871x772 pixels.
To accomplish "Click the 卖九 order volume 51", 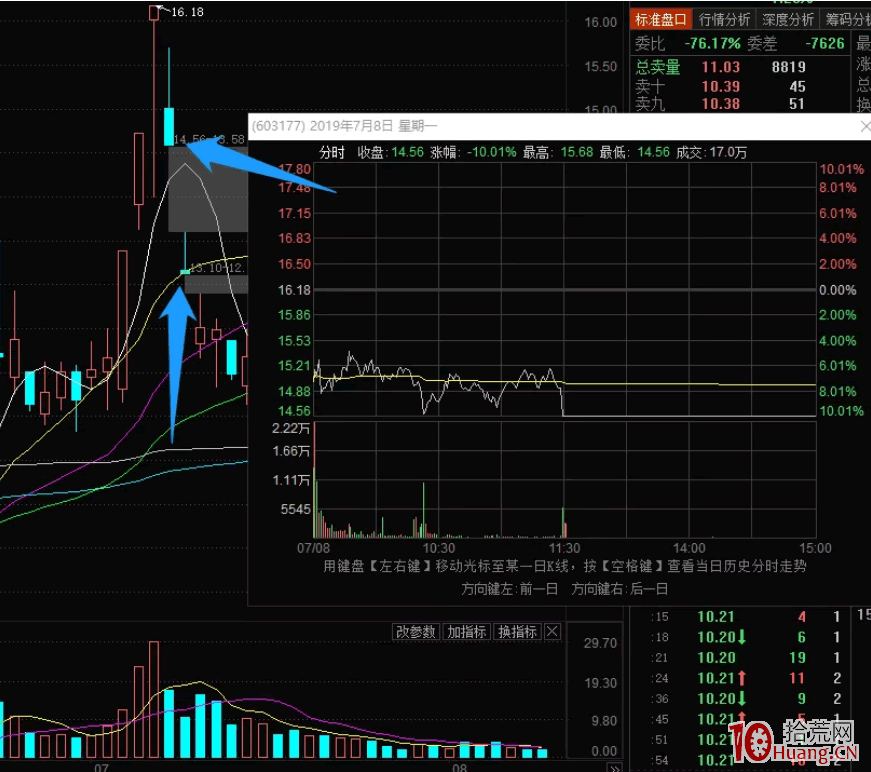I will [x=797, y=104].
